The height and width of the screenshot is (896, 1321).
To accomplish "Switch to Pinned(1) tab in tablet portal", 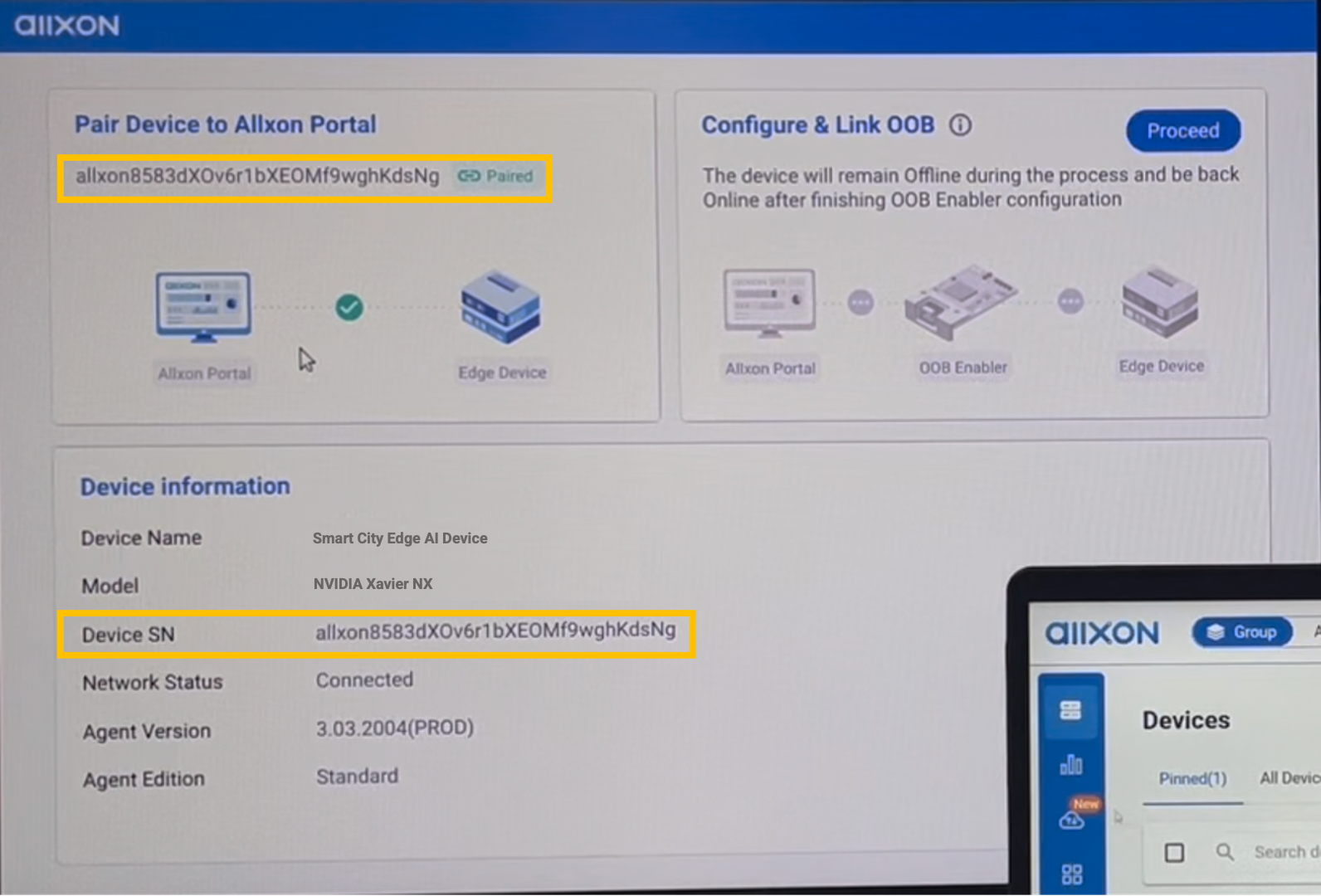I will point(1192,779).
